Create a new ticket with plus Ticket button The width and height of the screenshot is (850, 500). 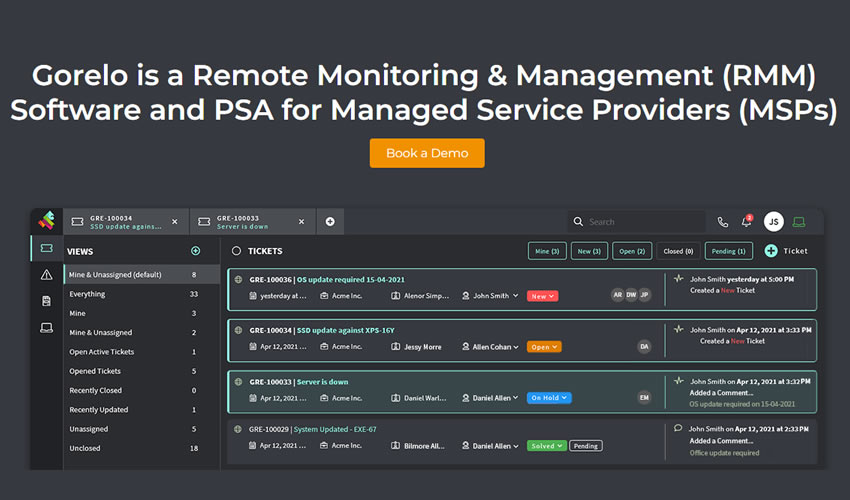coord(786,251)
